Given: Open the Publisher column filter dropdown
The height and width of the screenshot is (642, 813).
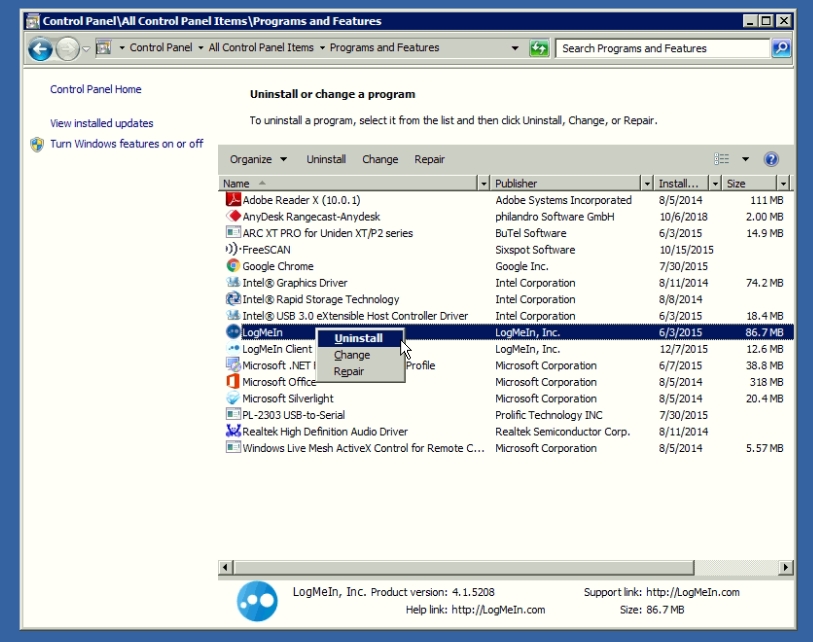Looking at the screenshot, I should click(x=647, y=184).
